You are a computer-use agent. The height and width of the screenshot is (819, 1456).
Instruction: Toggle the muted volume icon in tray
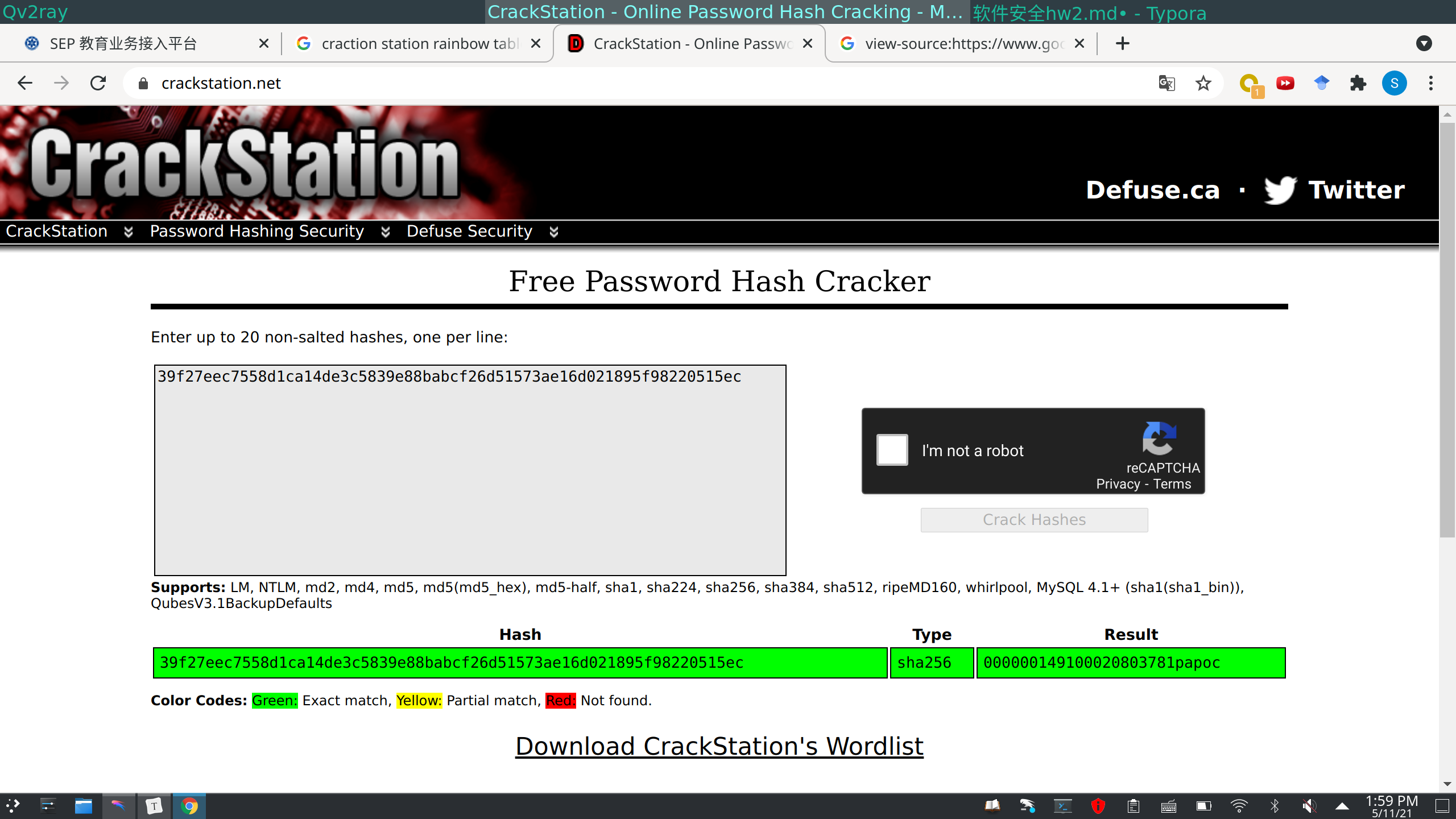[1310, 805]
